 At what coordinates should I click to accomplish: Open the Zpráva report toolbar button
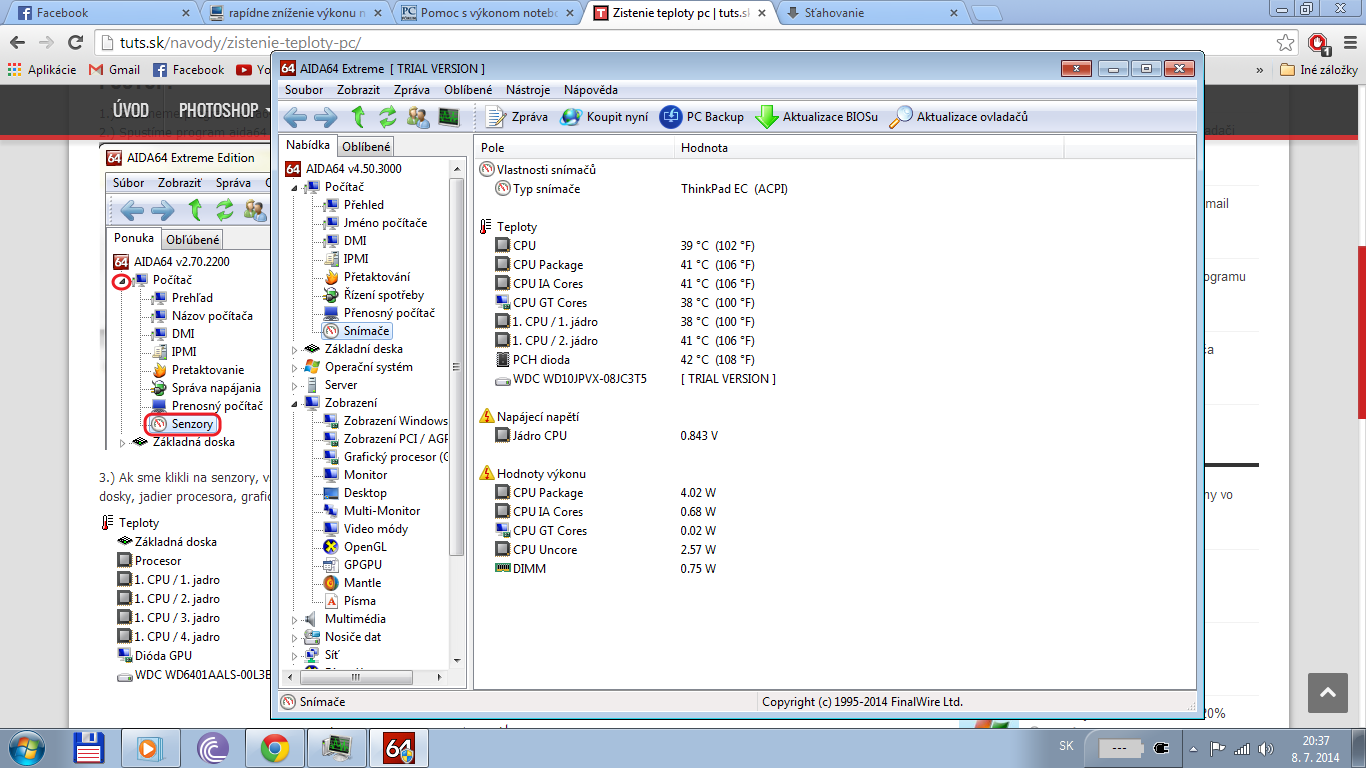click(x=516, y=117)
